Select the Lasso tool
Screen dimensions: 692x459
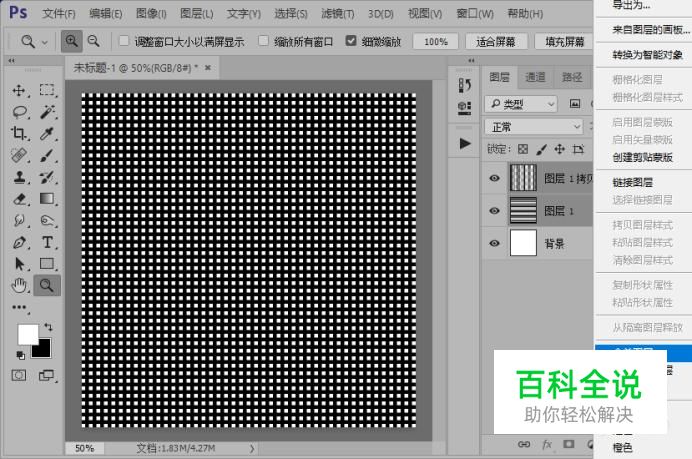click(19, 112)
